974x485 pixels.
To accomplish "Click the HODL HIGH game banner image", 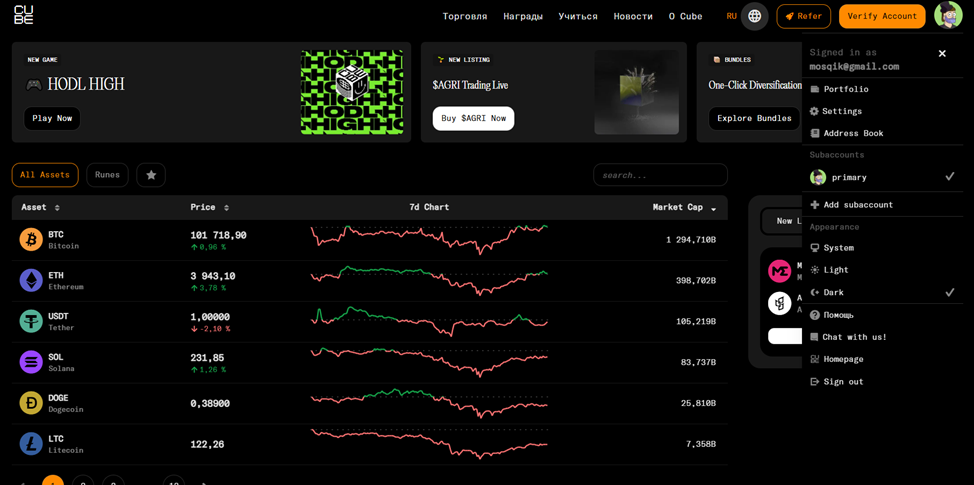I will coord(352,92).
